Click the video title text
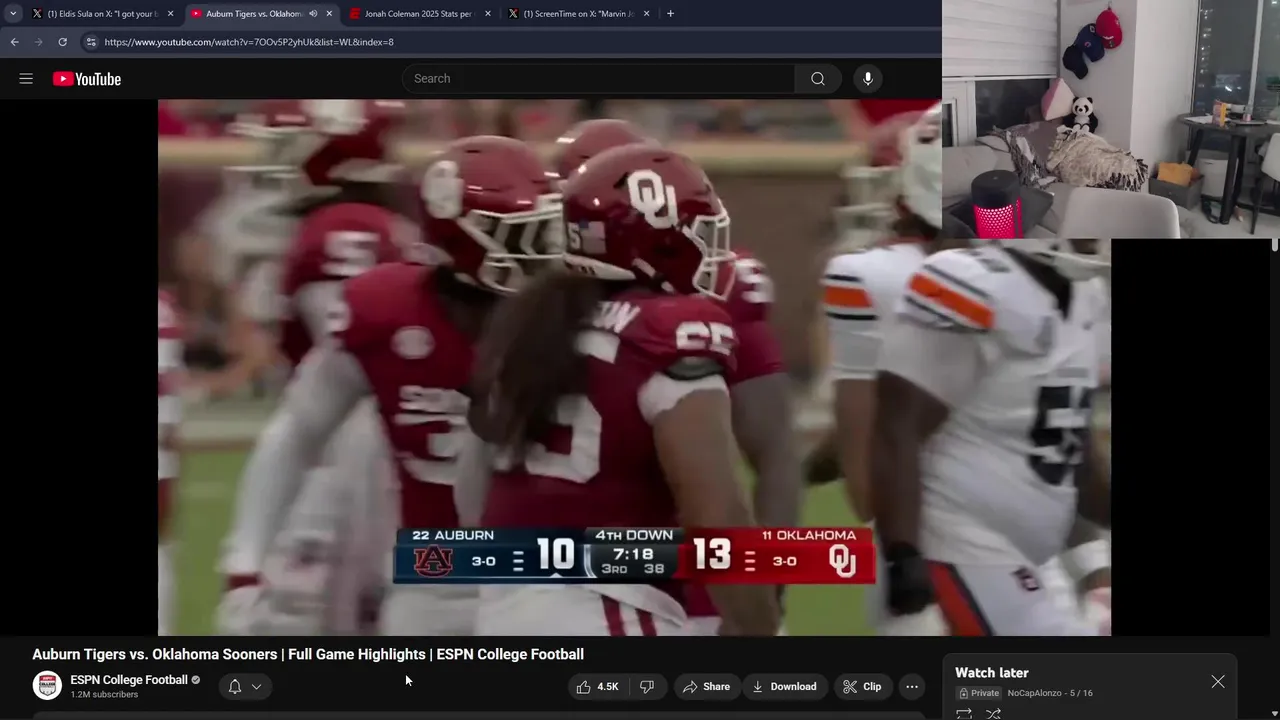The image size is (1280, 720). tap(308, 655)
